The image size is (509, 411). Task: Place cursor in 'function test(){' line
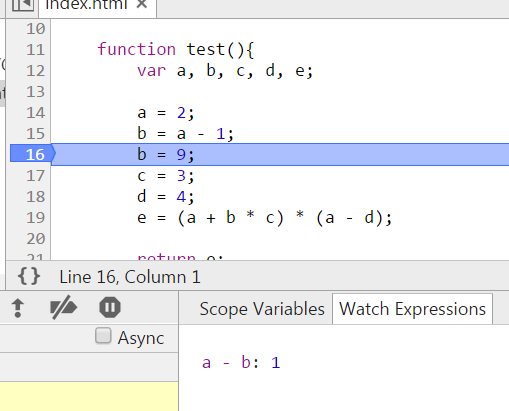[176, 50]
